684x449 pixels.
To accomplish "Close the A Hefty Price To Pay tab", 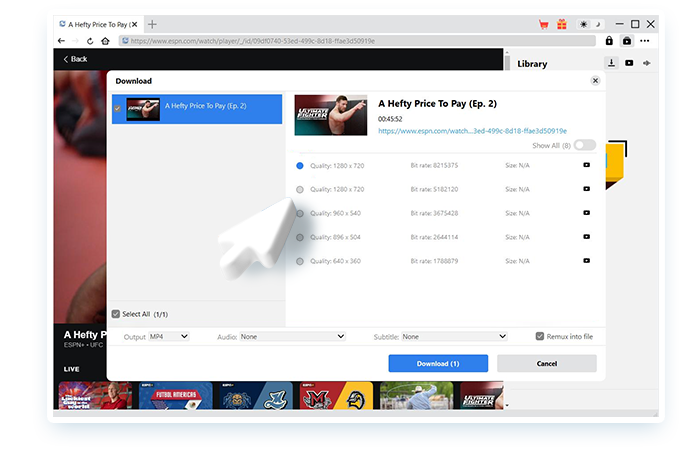I will (134, 24).
